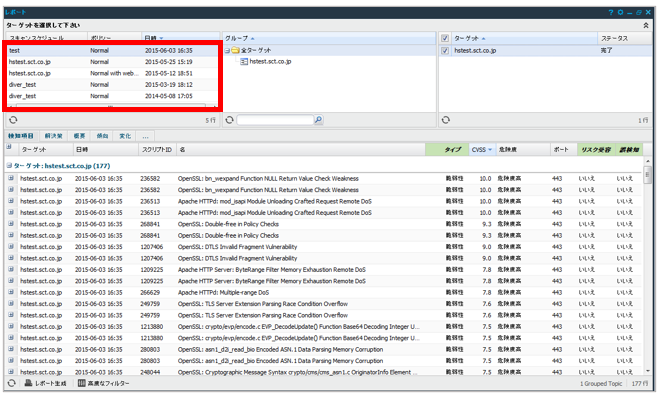The image size is (659, 397).
Task: Click the '1 Grouped Topic' status text
Action: coord(601,384)
